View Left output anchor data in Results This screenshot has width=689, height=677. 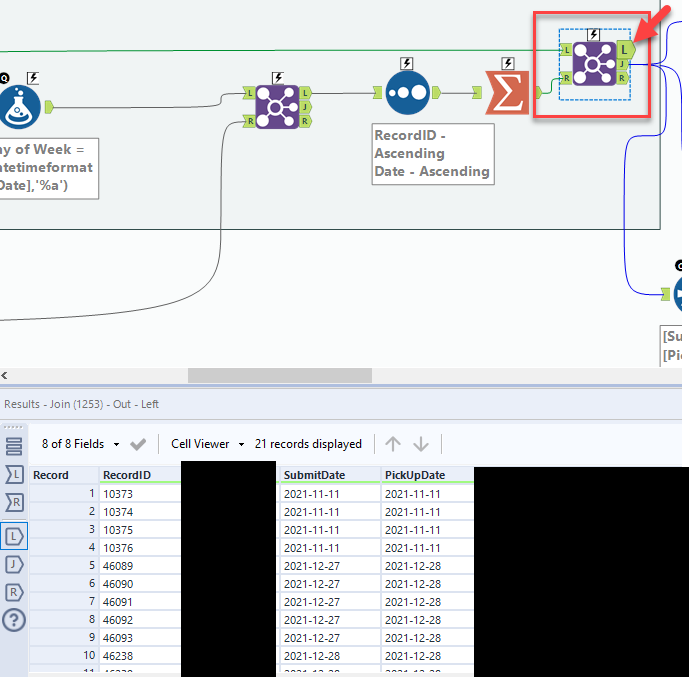pos(14,536)
